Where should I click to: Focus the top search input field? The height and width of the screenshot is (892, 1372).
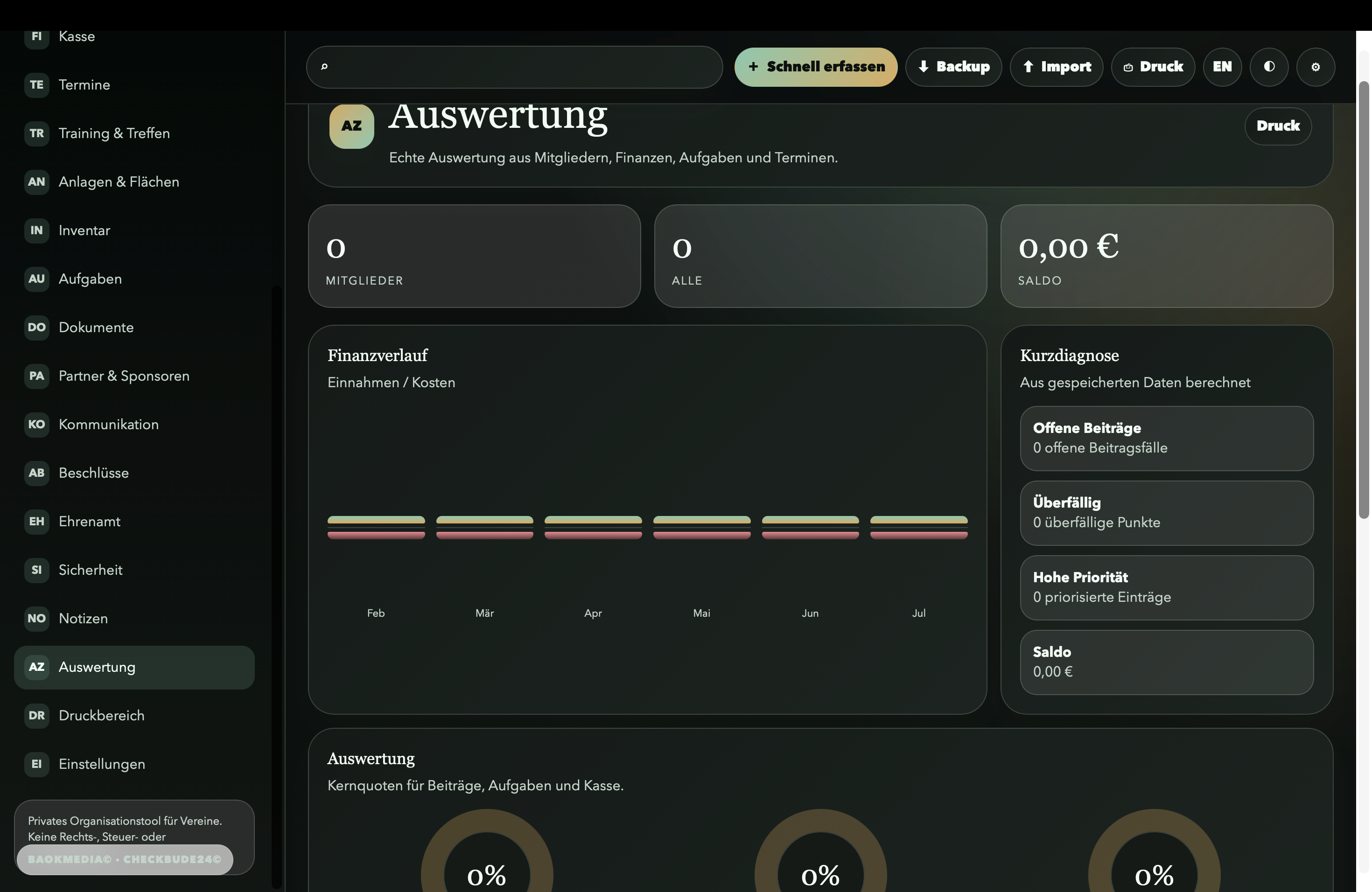(x=514, y=67)
